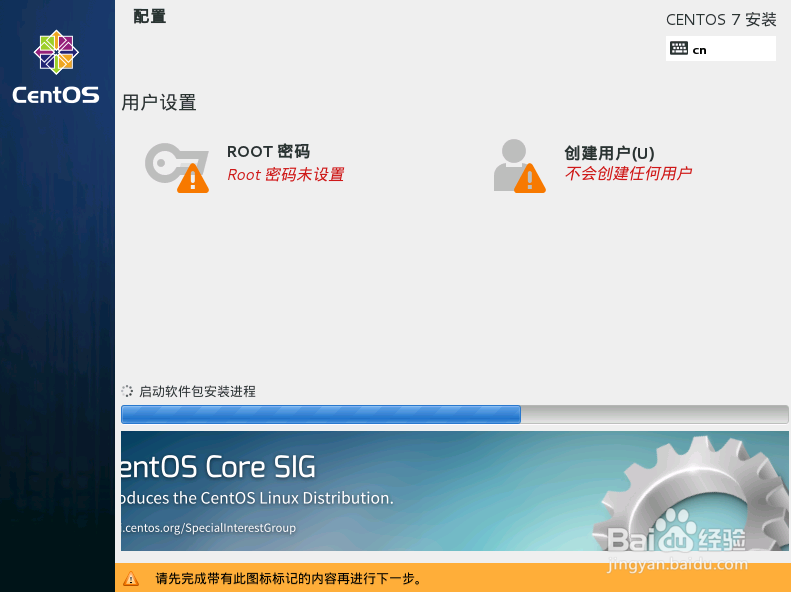The height and width of the screenshot is (592, 791).
Task: Click the CentOS wordmark in sidebar
Action: pos(56,95)
